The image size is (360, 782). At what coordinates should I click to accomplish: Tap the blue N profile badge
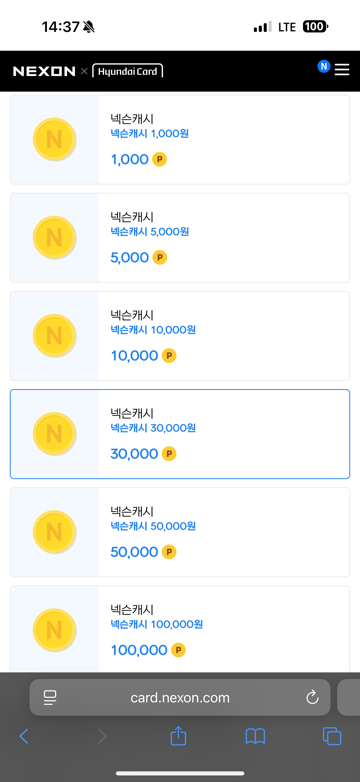coord(324,66)
